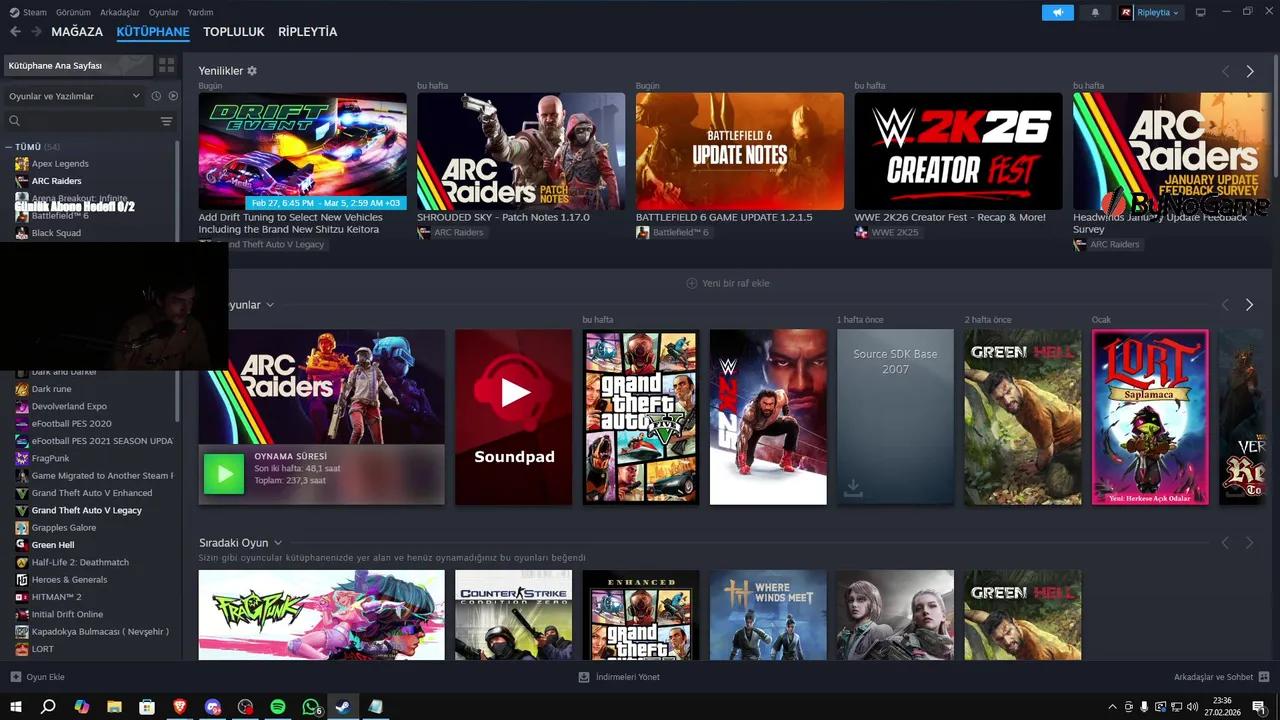Go forward with the right navigation arrow

point(36,32)
